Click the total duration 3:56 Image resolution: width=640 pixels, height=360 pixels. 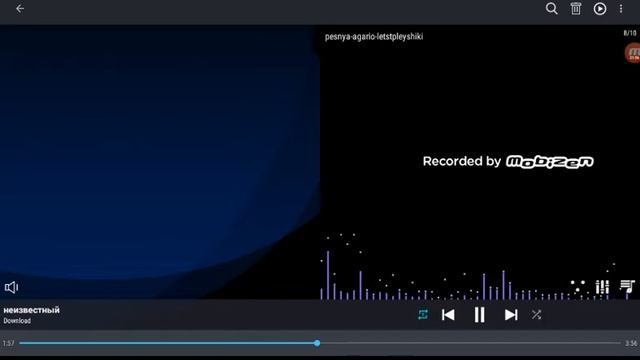[631, 343]
